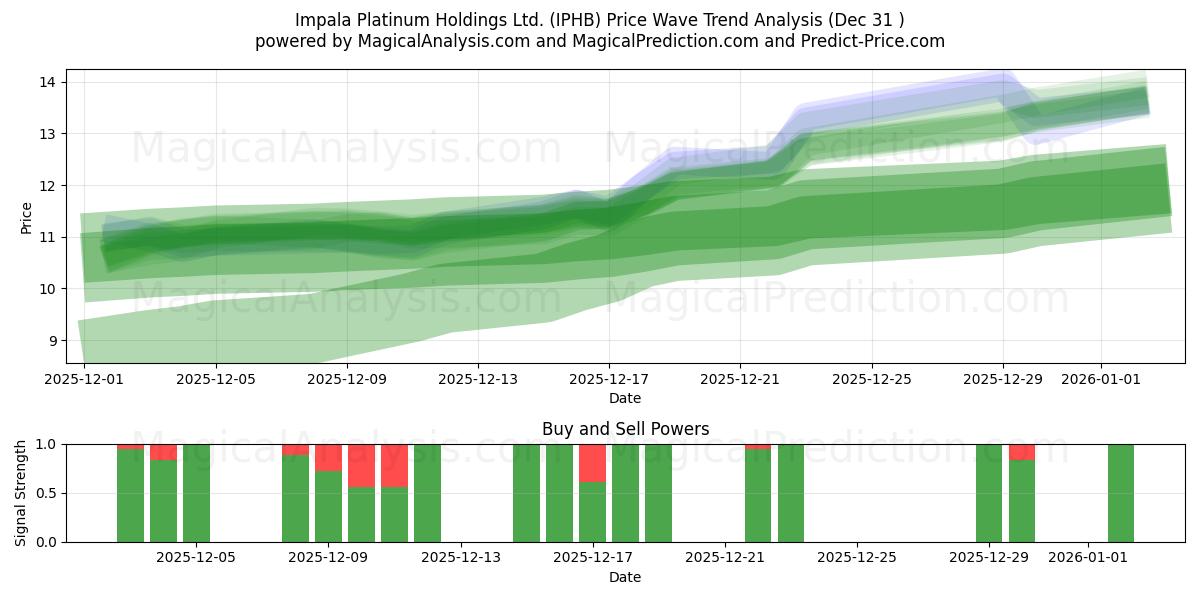Click the 2025-12-29 tick under the signal chart
Screen dimensions: 1200x600
pyautogui.click(x=989, y=558)
